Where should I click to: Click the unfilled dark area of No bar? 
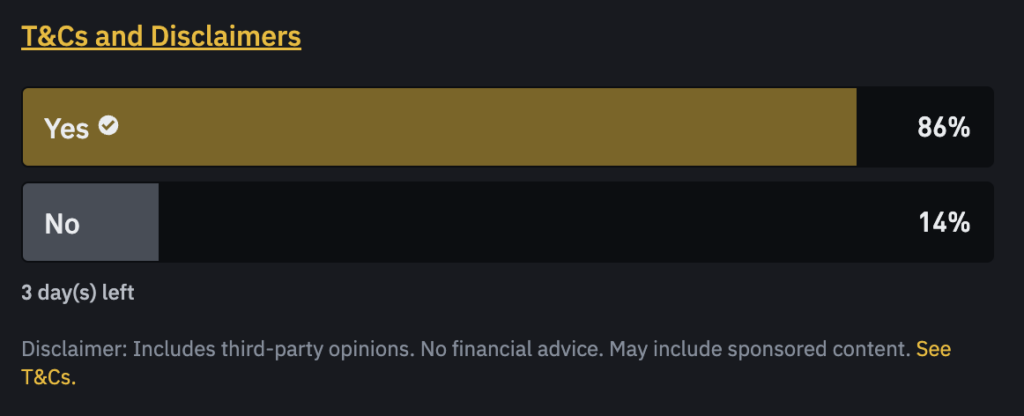[x=536, y=222]
